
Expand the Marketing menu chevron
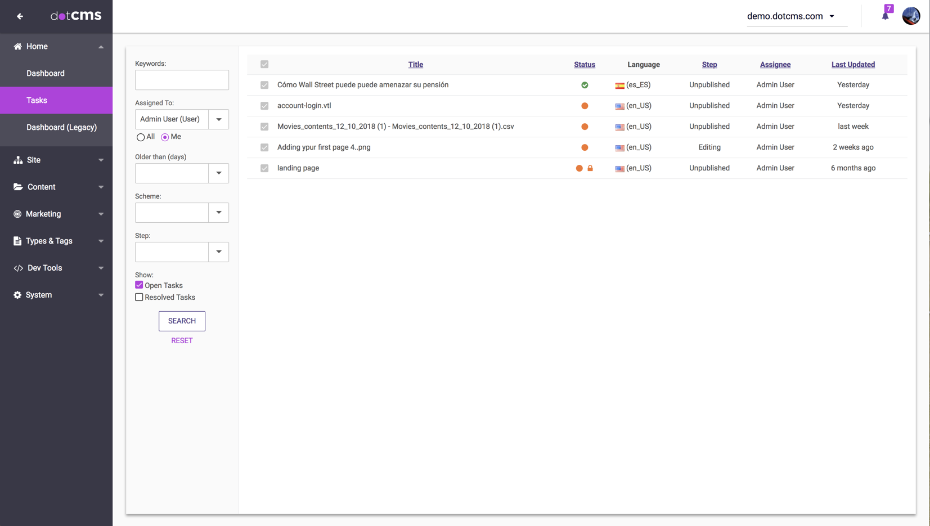coord(101,214)
